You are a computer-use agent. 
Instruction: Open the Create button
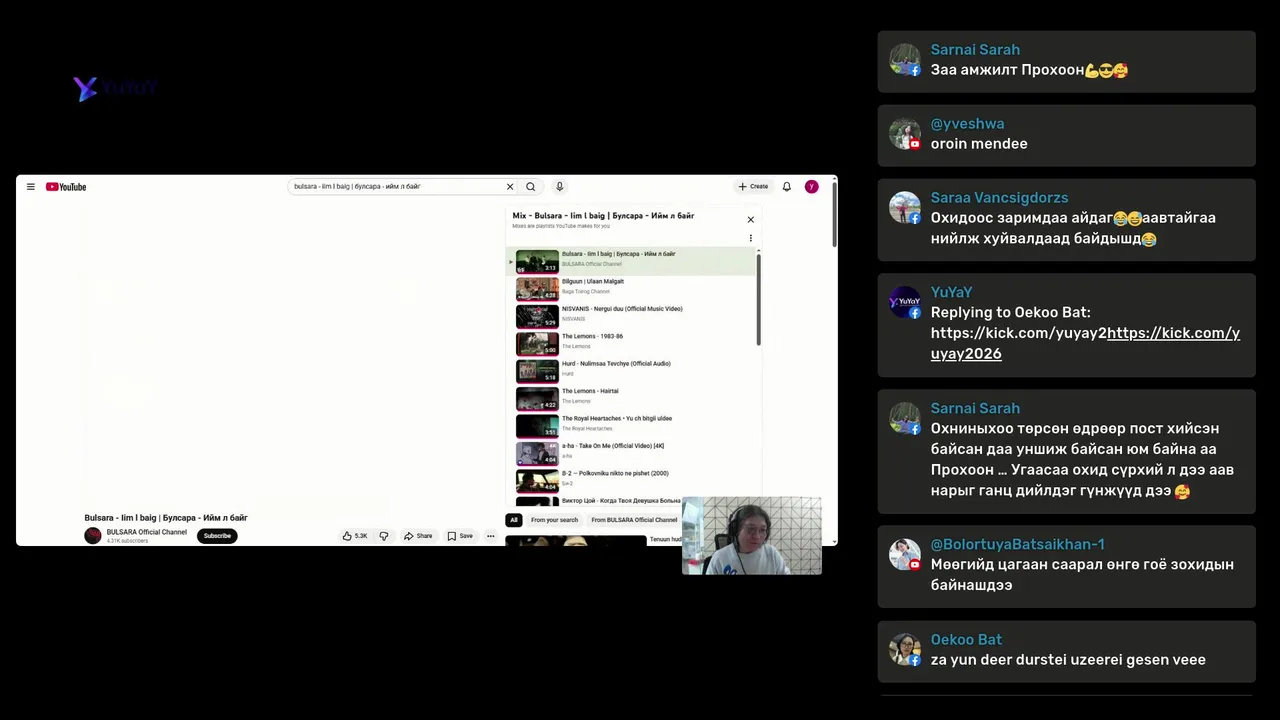[754, 187]
